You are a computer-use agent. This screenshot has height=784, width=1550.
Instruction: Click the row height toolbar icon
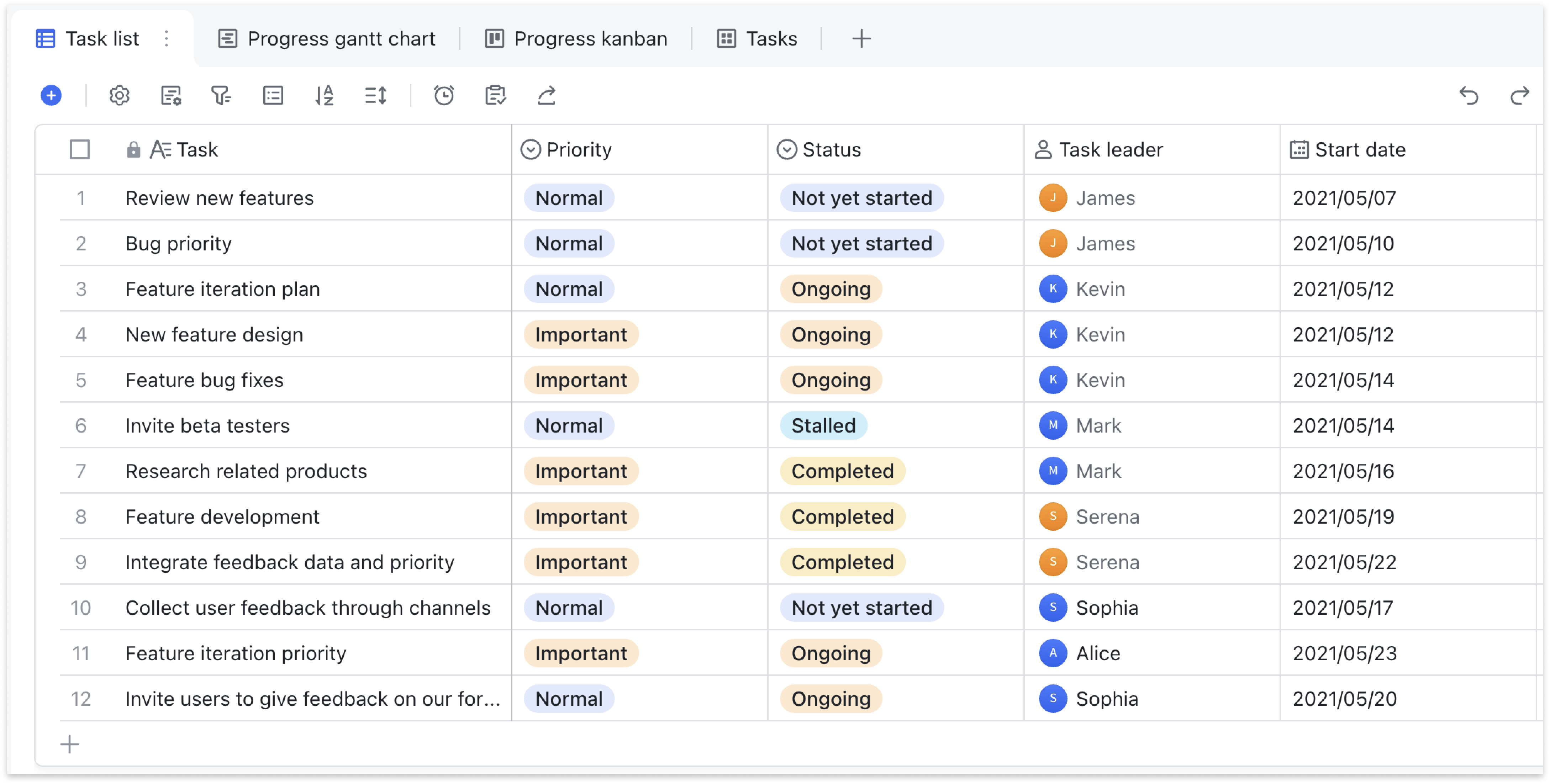(375, 95)
